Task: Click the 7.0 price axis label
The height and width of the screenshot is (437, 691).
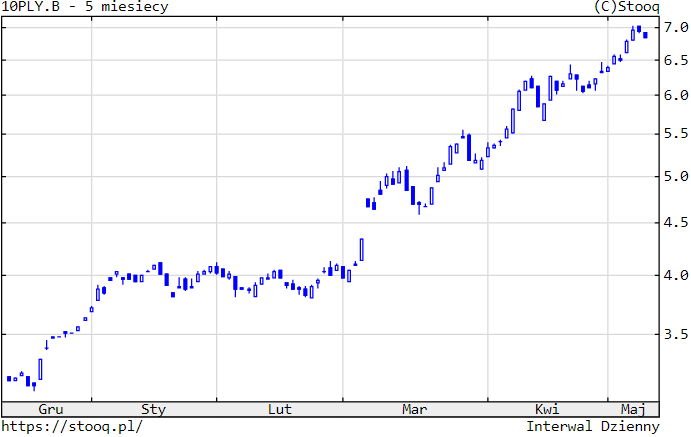Action: pos(675,26)
